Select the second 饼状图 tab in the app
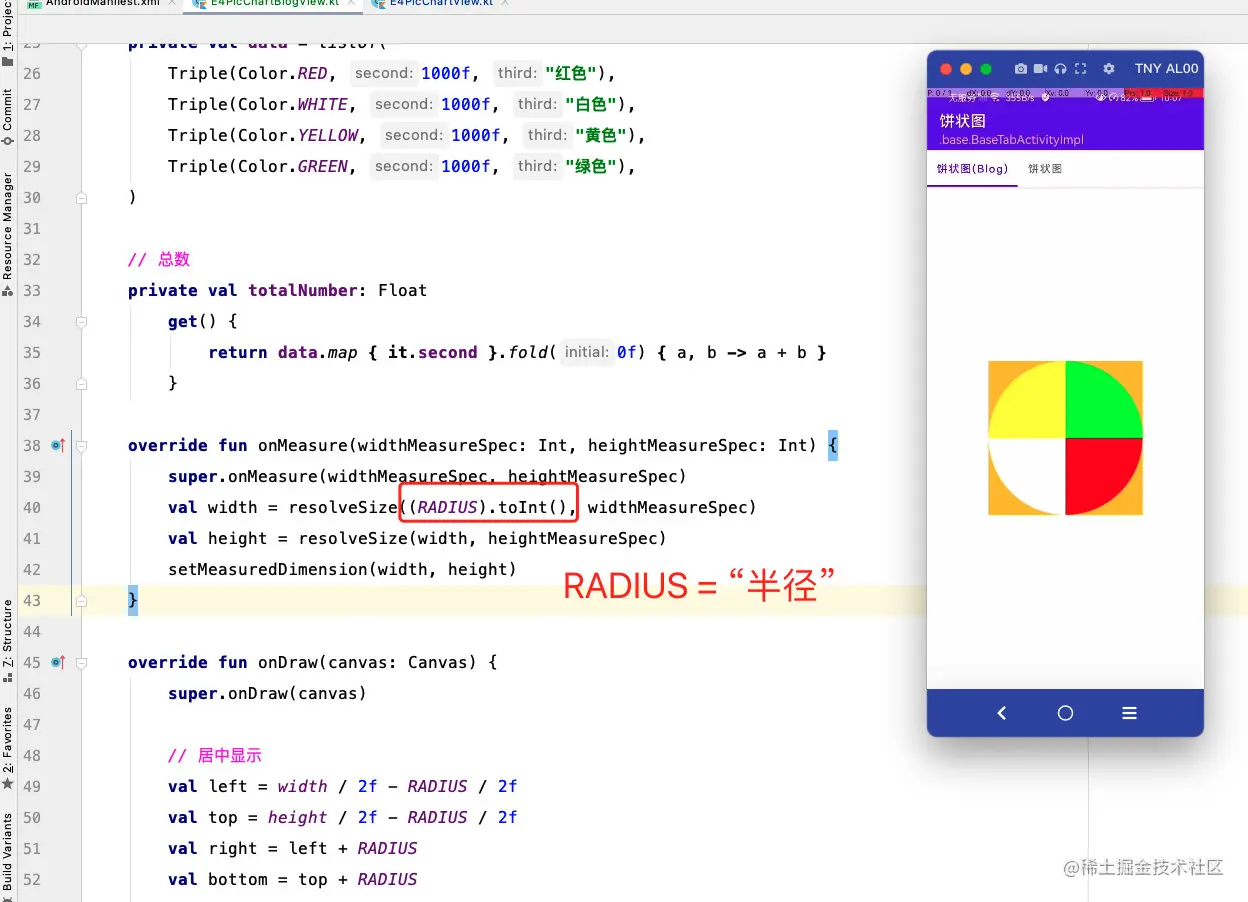 pos(1044,169)
